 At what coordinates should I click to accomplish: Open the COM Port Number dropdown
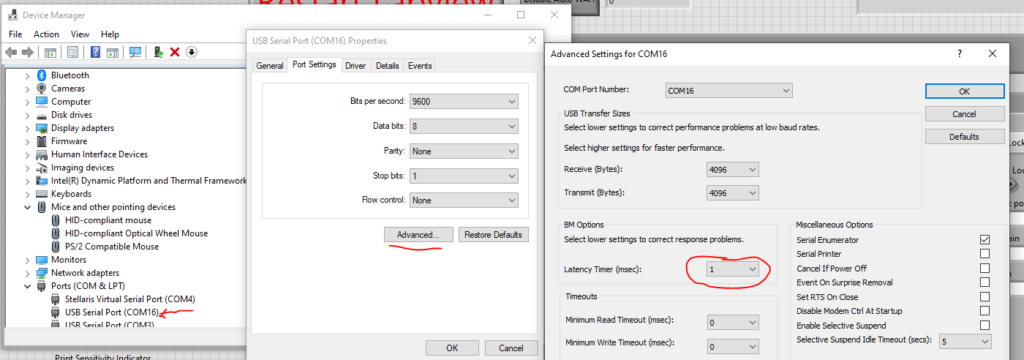(729, 90)
